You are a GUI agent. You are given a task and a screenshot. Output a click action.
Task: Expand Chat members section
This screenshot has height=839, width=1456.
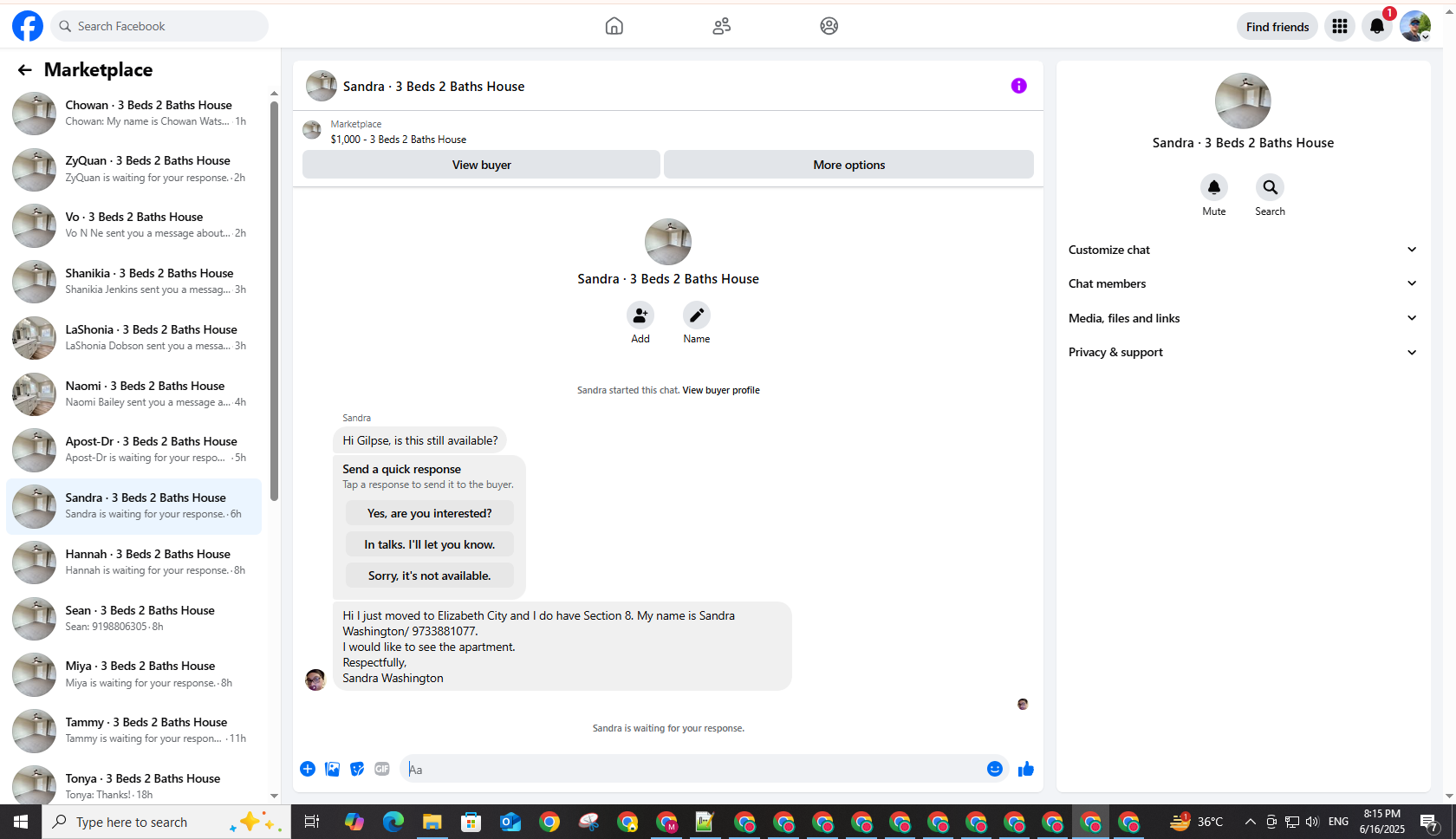click(1243, 283)
